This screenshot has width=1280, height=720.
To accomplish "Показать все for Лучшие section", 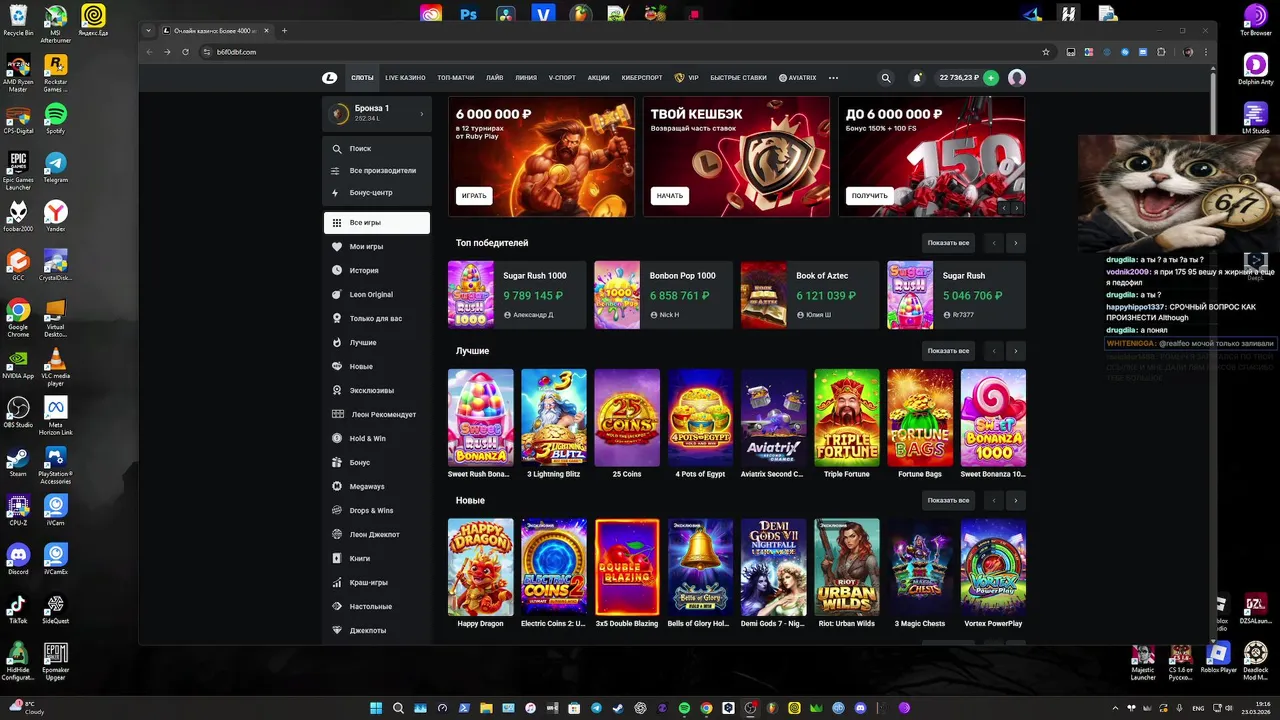I will click(948, 351).
